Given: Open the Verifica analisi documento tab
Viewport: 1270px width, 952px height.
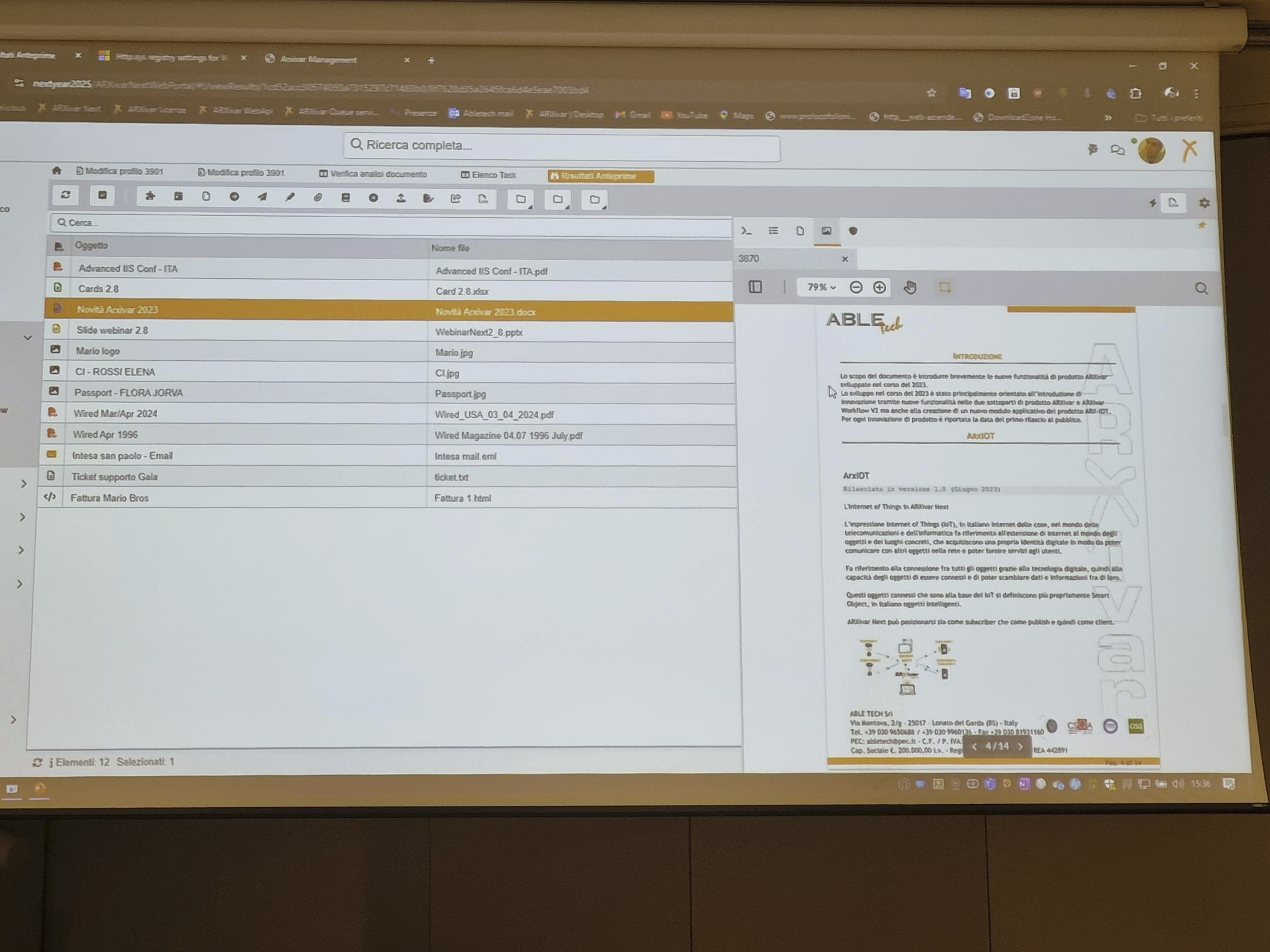Looking at the screenshot, I should (373, 174).
